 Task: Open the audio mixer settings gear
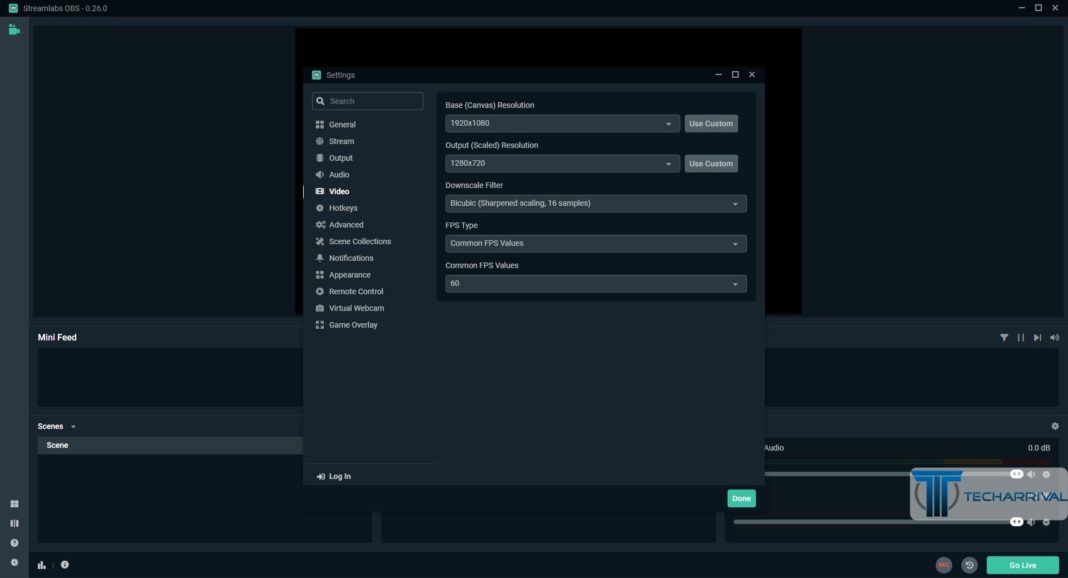point(1054,426)
